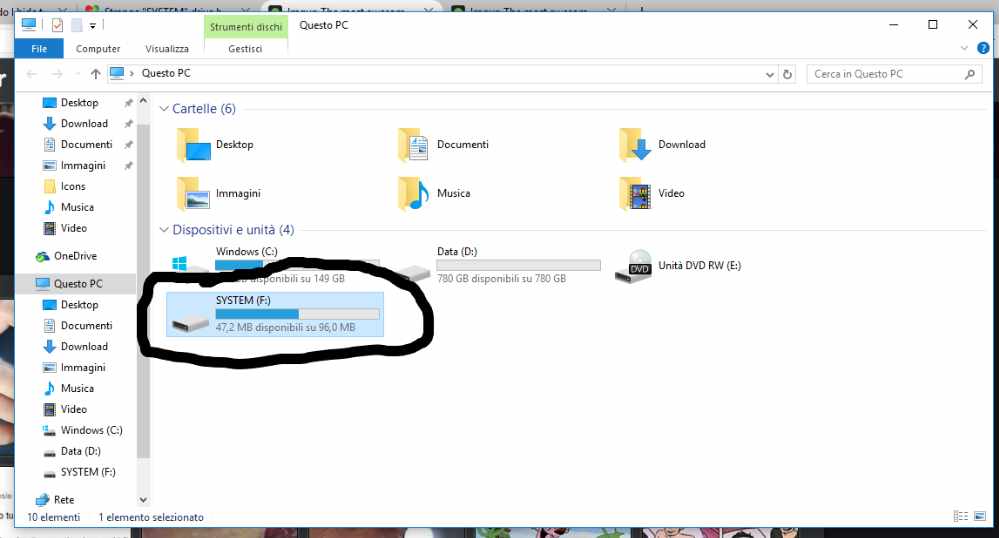Viewport: 999px width, 538px height.
Task: Collapse the Dispositivi e unità (4) group
Action: (x=164, y=230)
